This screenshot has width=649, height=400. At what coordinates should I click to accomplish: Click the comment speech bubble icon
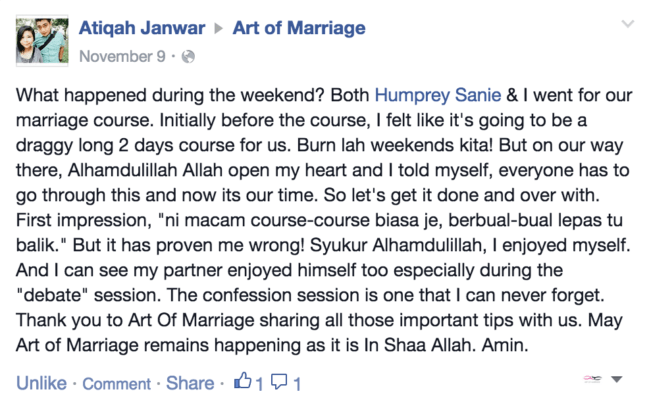[279, 381]
